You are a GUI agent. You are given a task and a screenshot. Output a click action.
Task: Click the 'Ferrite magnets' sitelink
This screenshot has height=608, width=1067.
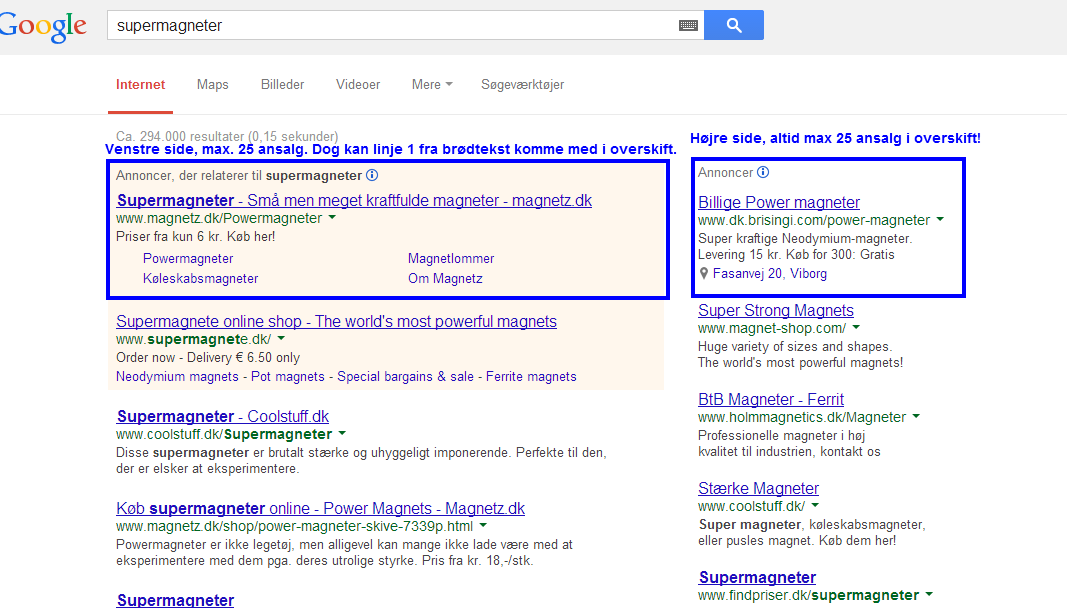click(x=531, y=377)
